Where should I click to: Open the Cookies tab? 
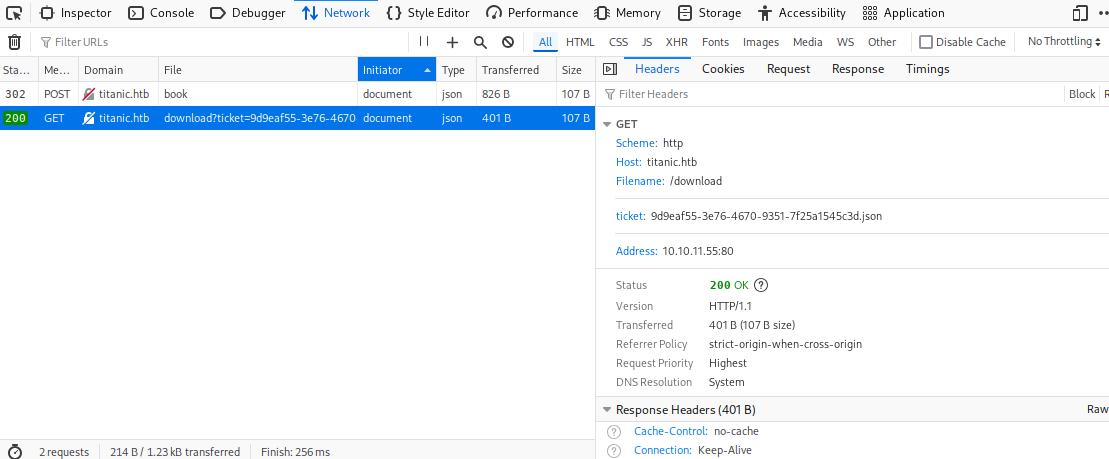click(x=723, y=69)
